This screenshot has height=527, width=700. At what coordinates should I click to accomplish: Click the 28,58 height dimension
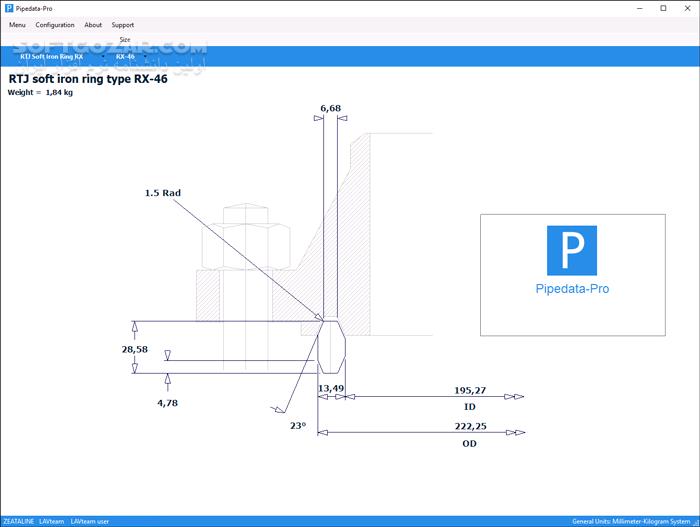pos(134,349)
